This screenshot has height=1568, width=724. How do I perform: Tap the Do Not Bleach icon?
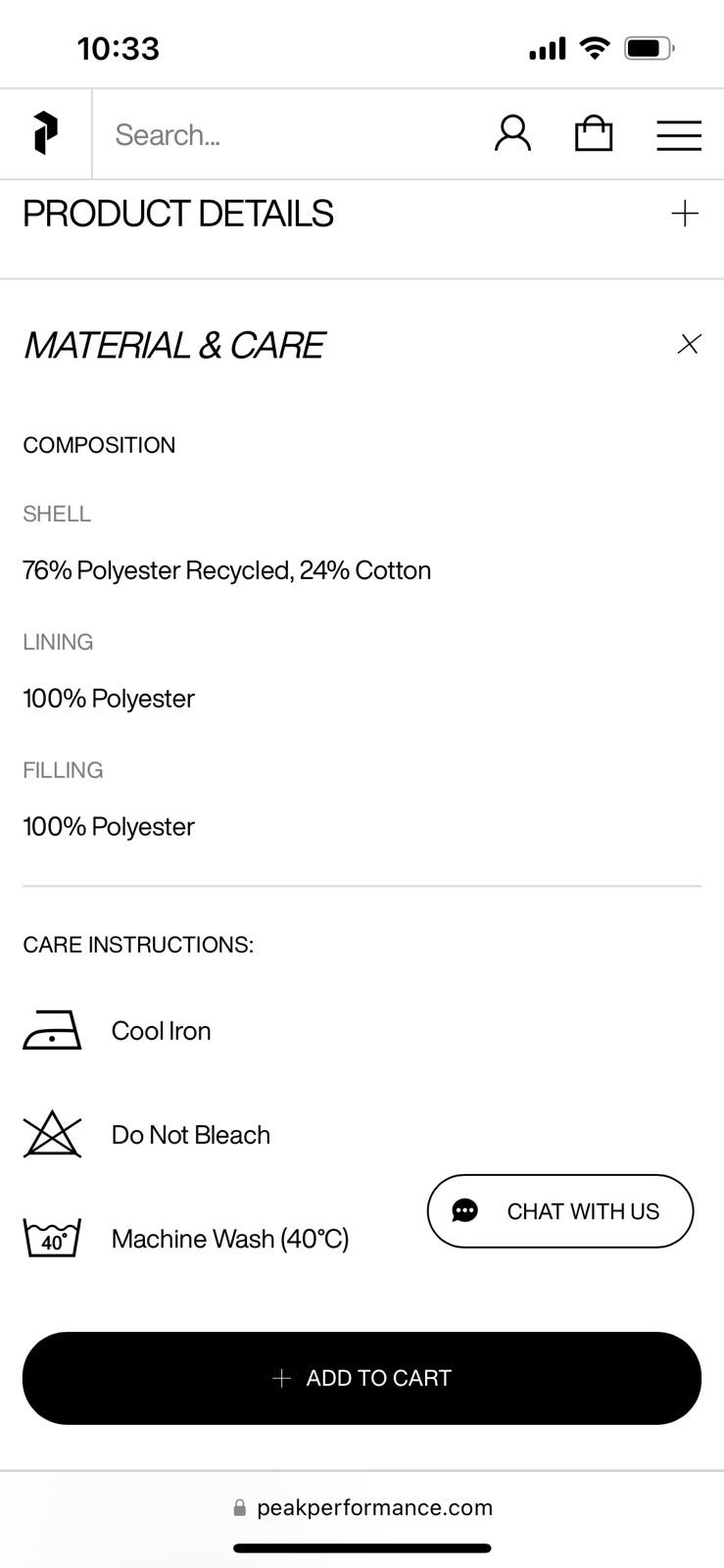pyautogui.click(x=52, y=1135)
